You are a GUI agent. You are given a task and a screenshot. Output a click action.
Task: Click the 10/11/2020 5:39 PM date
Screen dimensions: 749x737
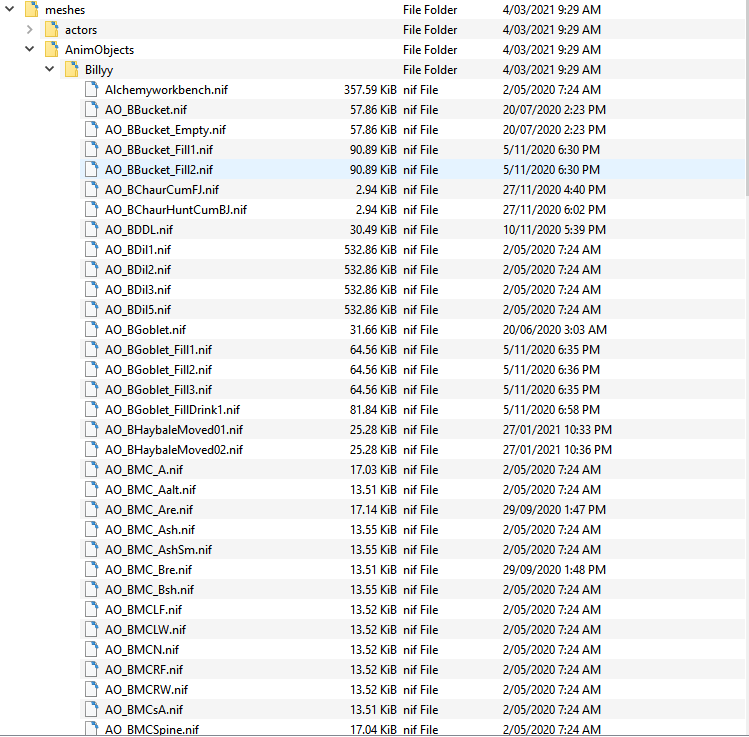tap(554, 230)
